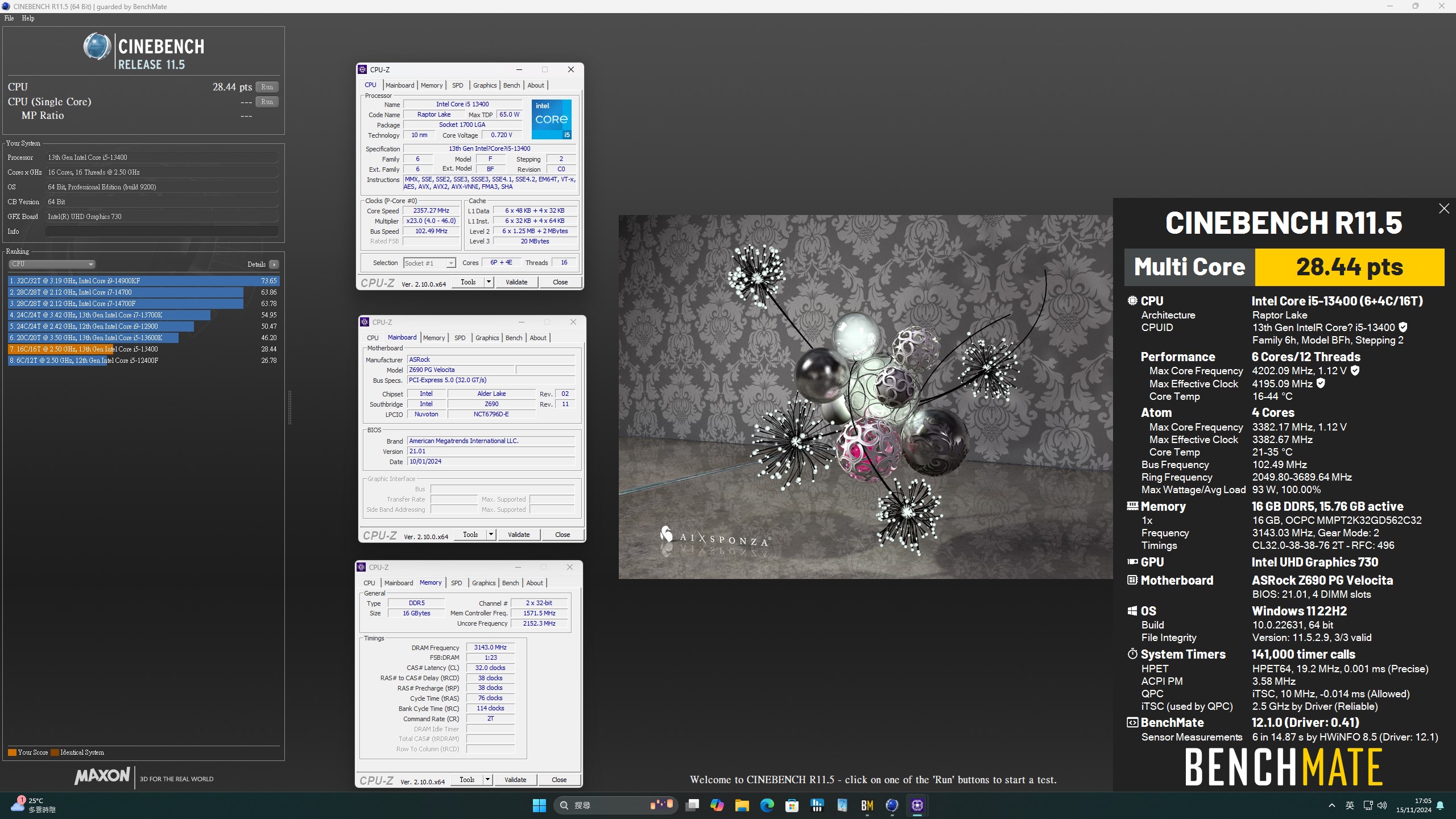Run the CPU (Single Core) test

coord(267,102)
